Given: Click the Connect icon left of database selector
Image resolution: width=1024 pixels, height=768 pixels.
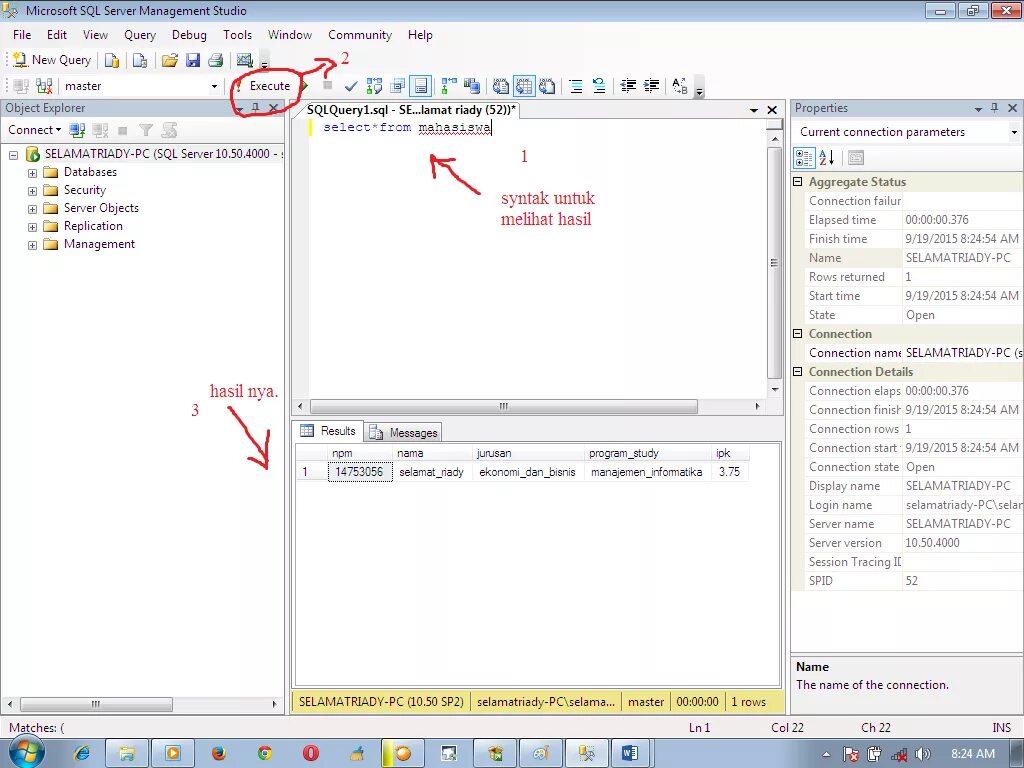Looking at the screenshot, I should pos(21,86).
